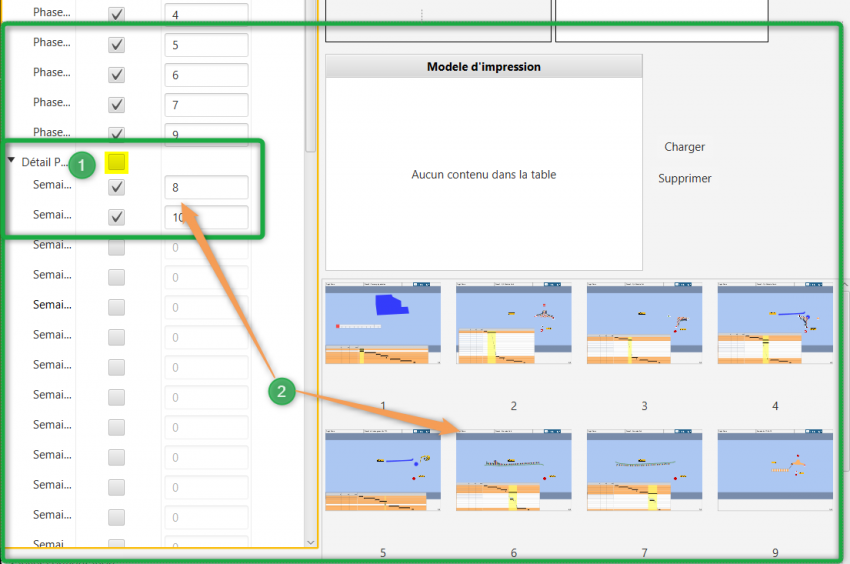Select page thumbnail numbered 6
The width and height of the screenshot is (850, 564).
[x=513, y=470]
